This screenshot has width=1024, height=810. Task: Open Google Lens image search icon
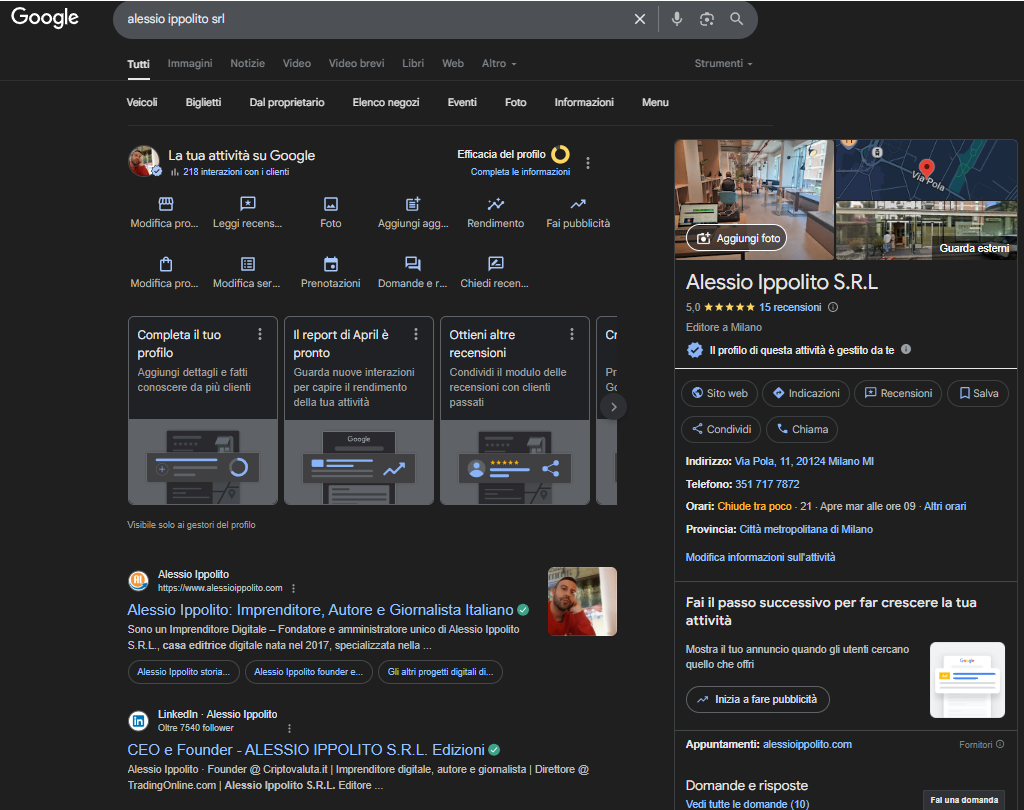[707, 19]
